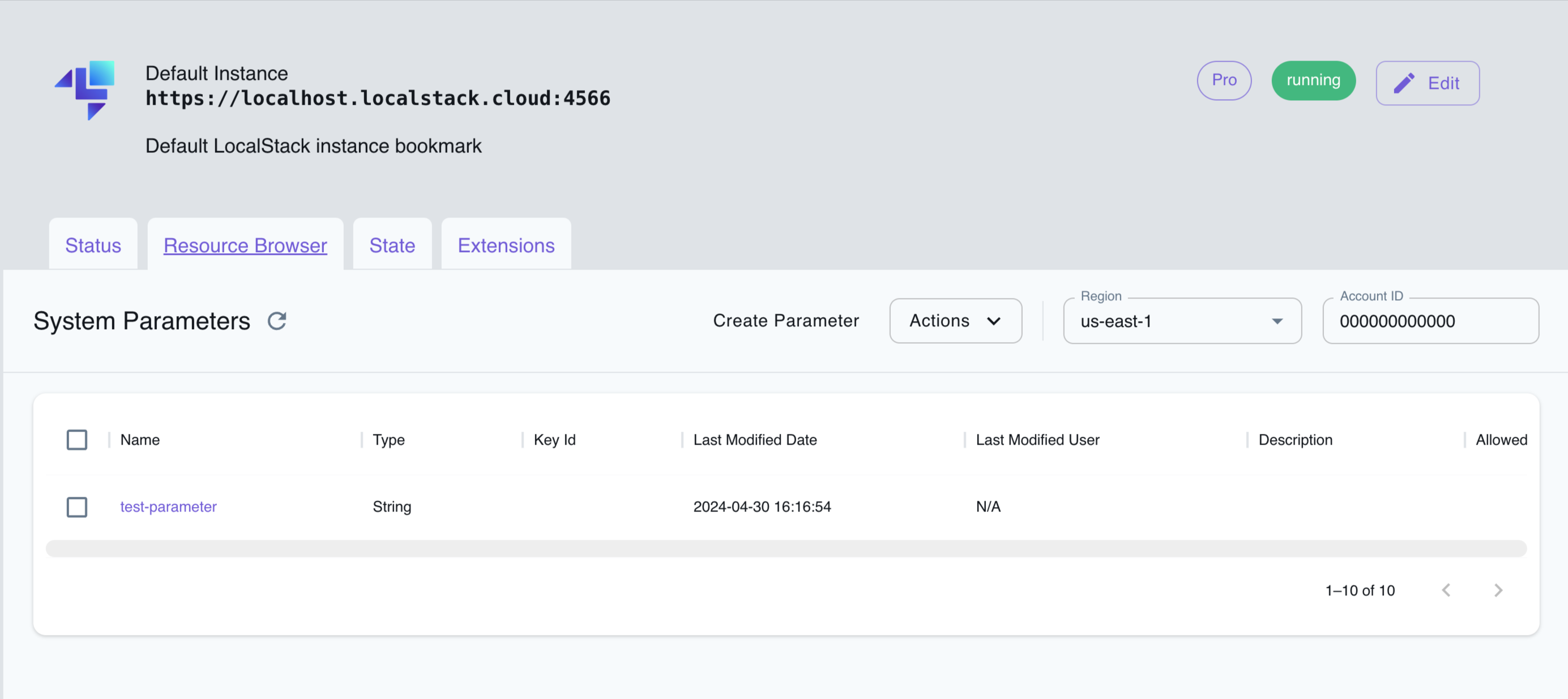Image resolution: width=1568 pixels, height=699 pixels.
Task: Click the Create Parameter button
Action: click(787, 320)
